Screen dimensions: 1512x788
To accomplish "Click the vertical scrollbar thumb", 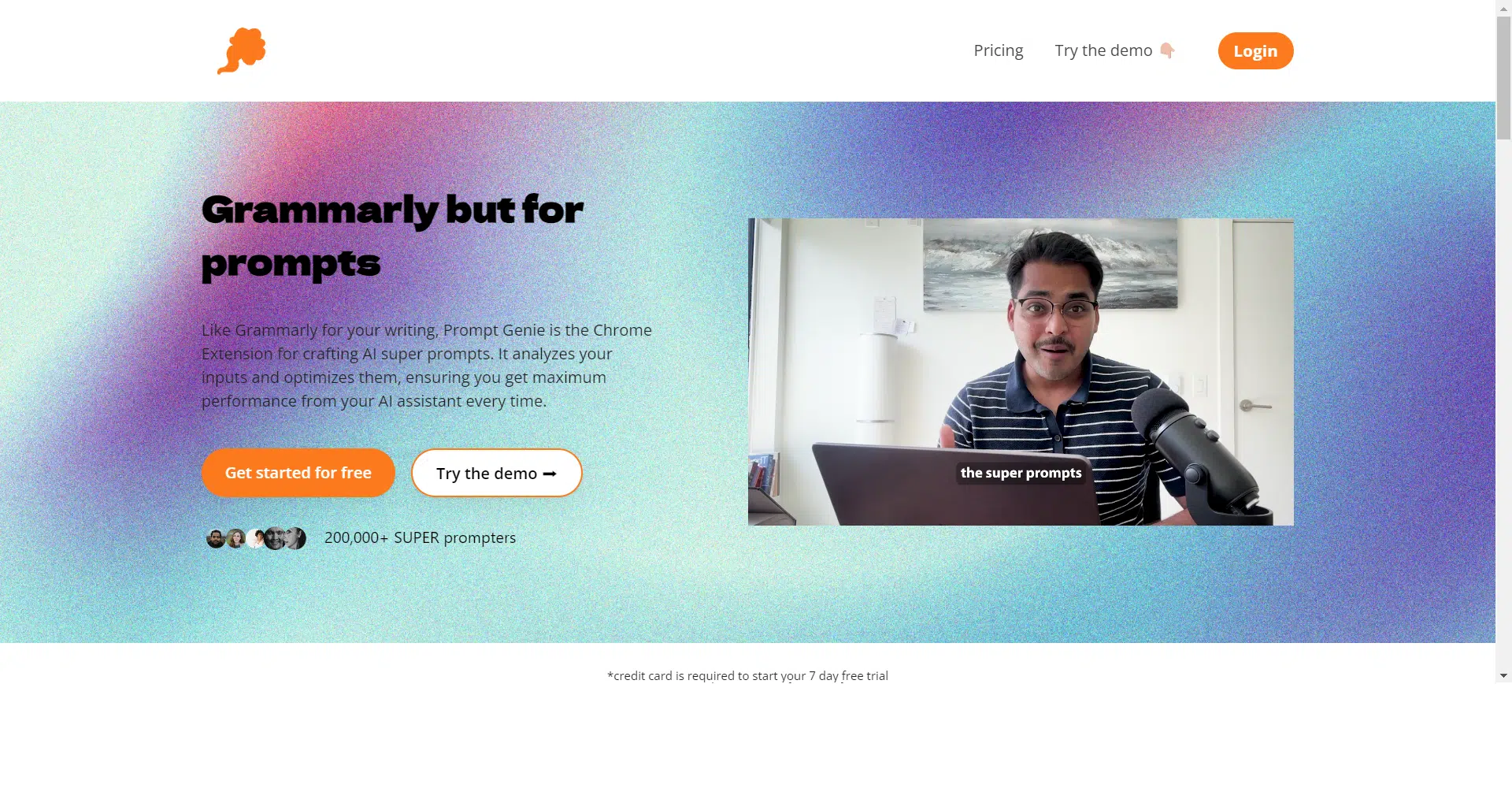I will (x=1503, y=78).
